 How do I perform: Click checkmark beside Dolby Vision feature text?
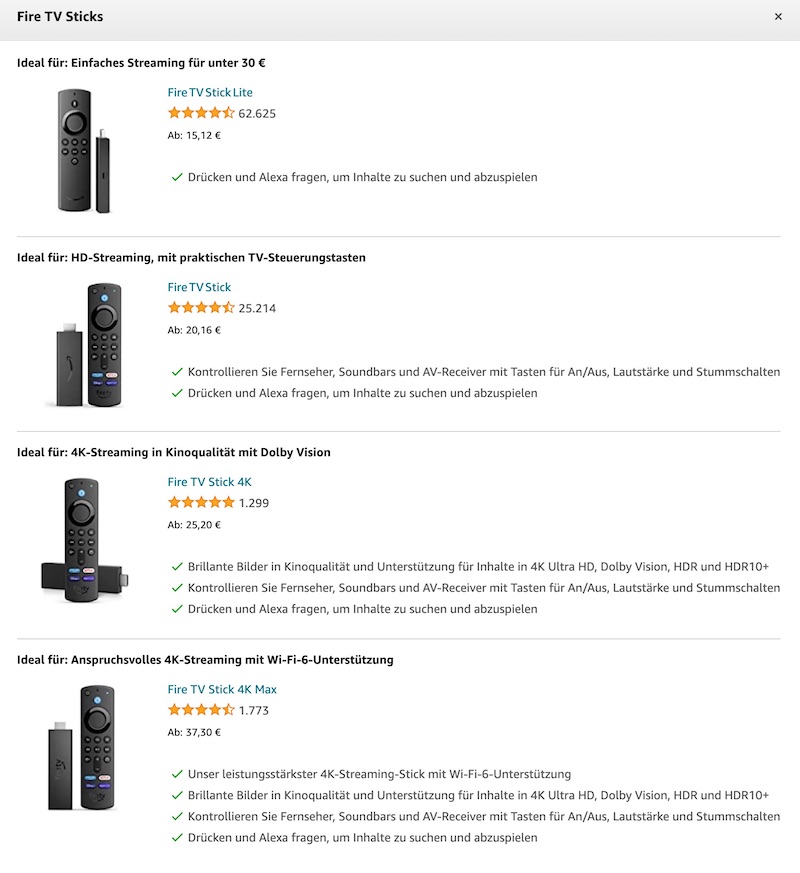click(176, 565)
